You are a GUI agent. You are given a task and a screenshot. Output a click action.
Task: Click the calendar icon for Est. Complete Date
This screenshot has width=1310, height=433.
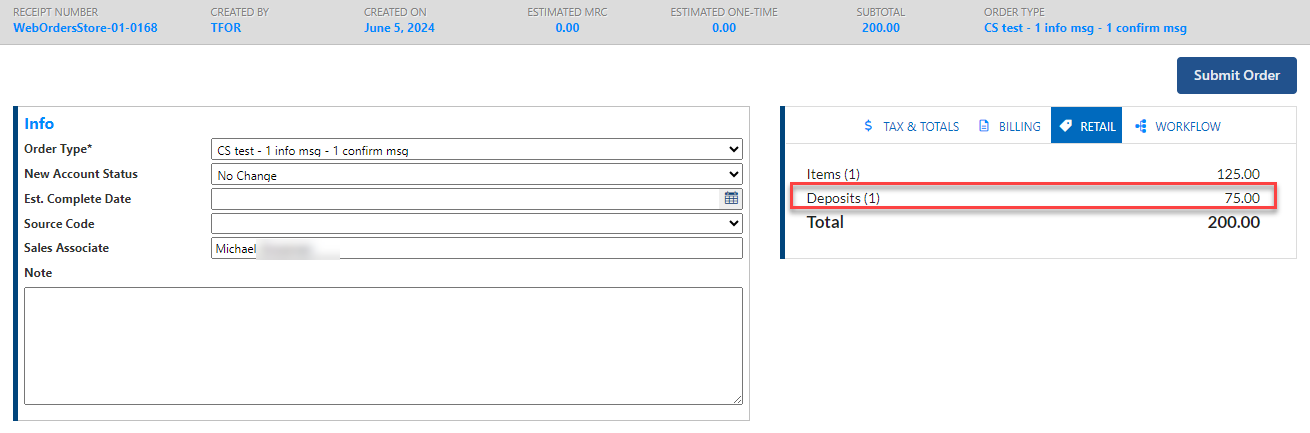pyautogui.click(x=731, y=199)
